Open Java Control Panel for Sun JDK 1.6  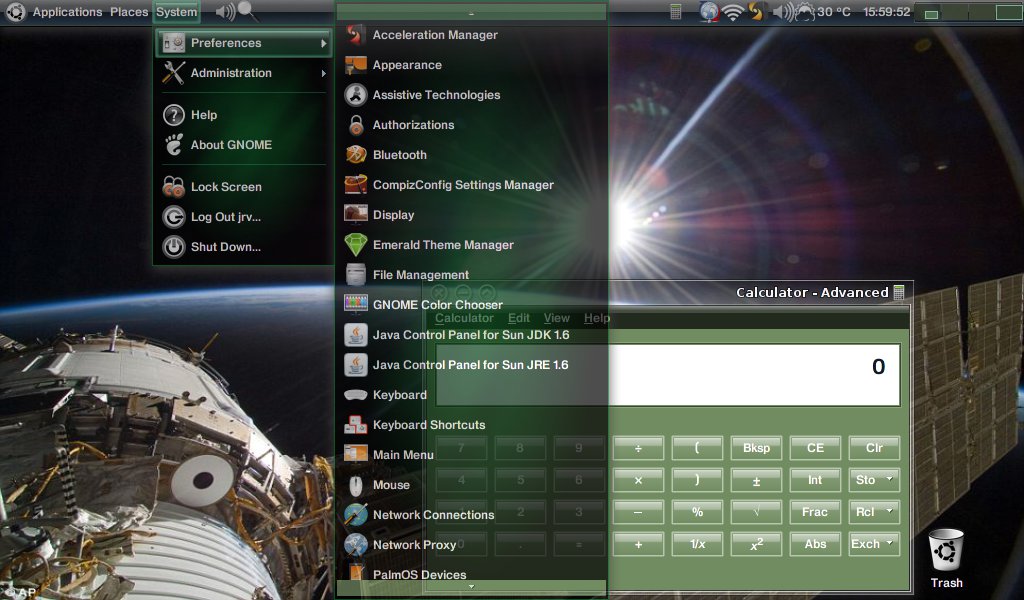[472, 335]
